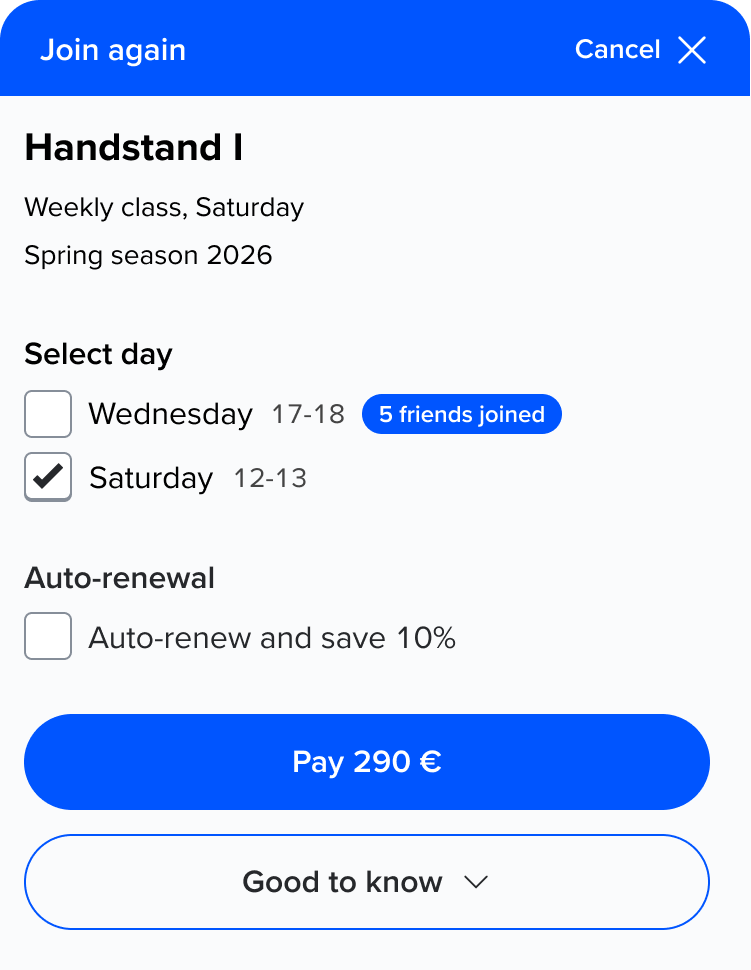Image resolution: width=751 pixels, height=970 pixels.
Task: Click the Cancel text link
Action: 617,50
